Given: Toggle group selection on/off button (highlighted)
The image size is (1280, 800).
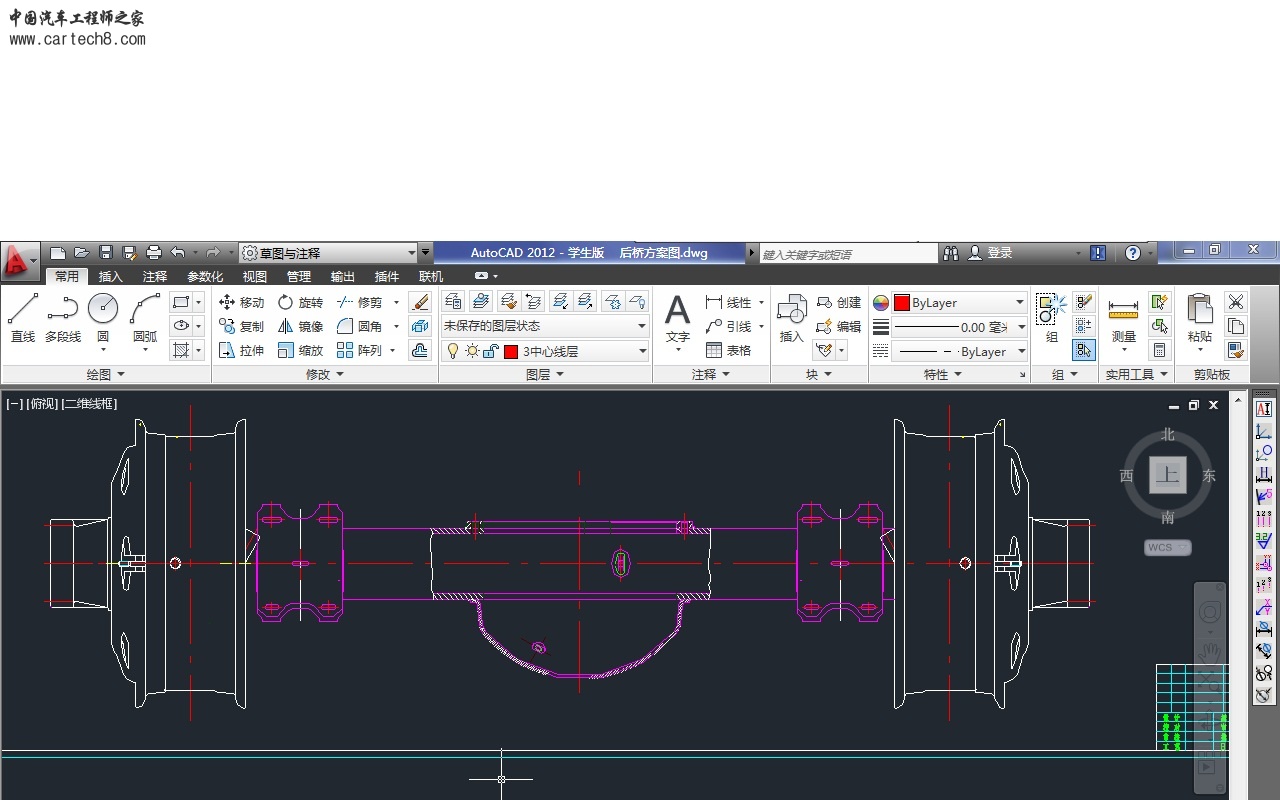Looking at the screenshot, I should [1084, 350].
